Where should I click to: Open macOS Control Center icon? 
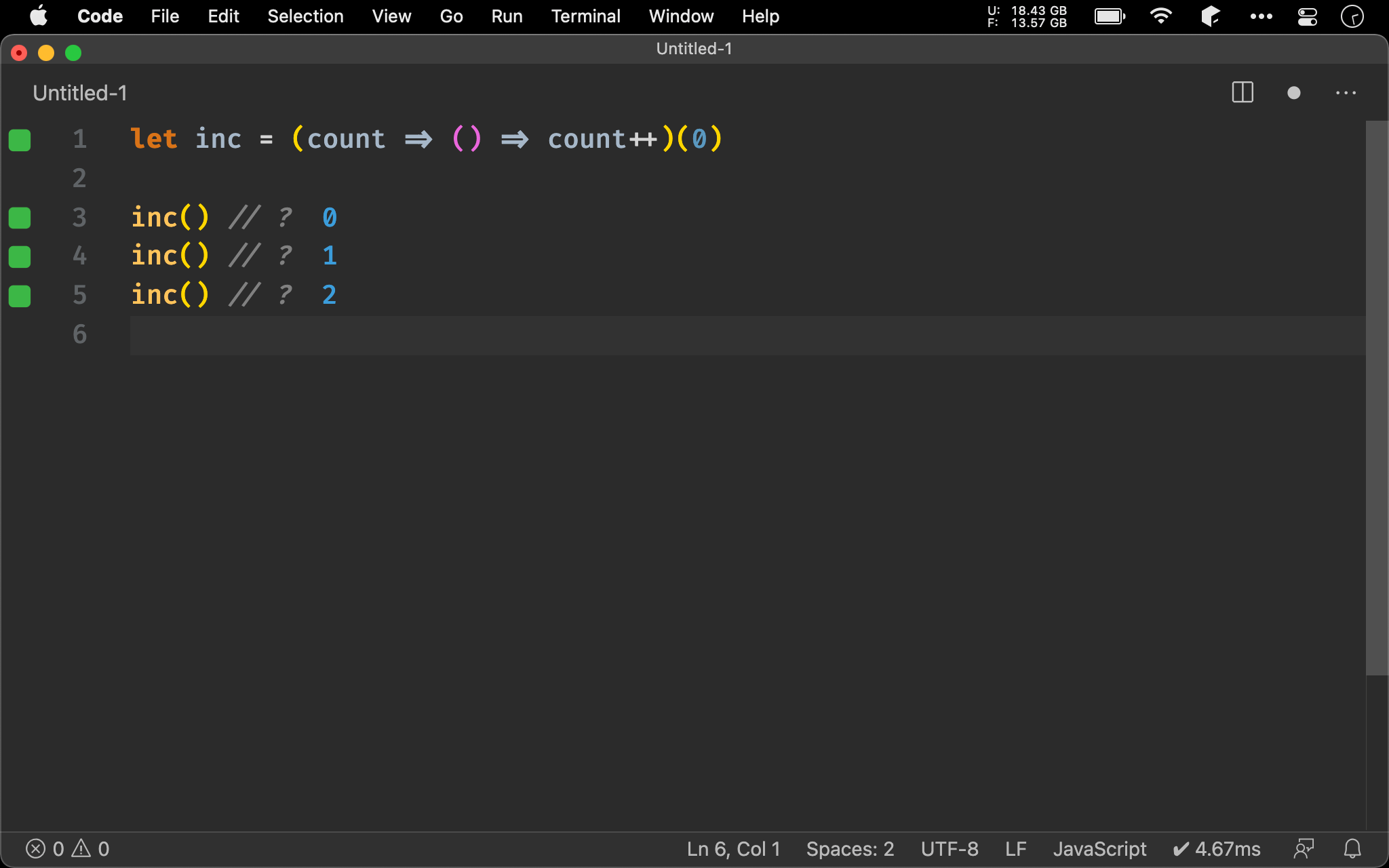pyautogui.click(x=1307, y=16)
